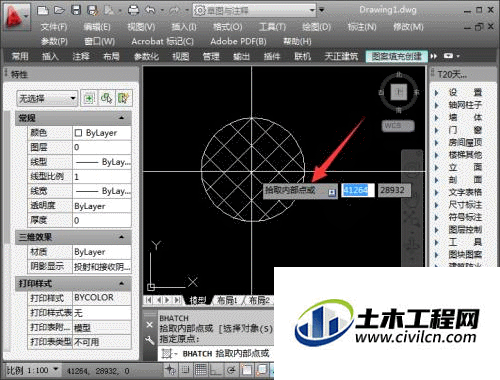Click the Select Objects icon in Properties panel
The height and width of the screenshot is (380, 500).
pos(106,98)
